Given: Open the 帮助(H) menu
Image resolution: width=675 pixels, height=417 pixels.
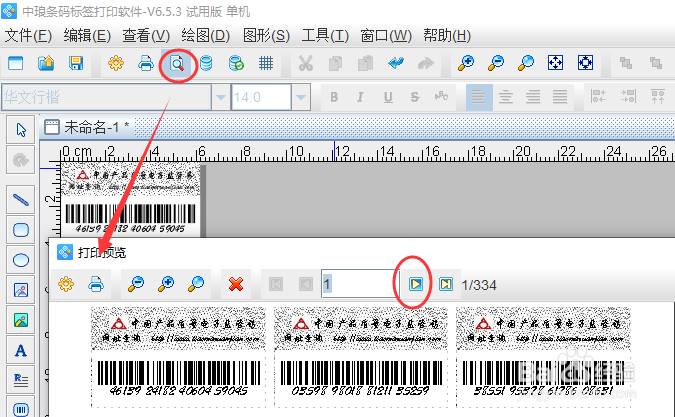Looking at the screenshot, I should [447, 35].
